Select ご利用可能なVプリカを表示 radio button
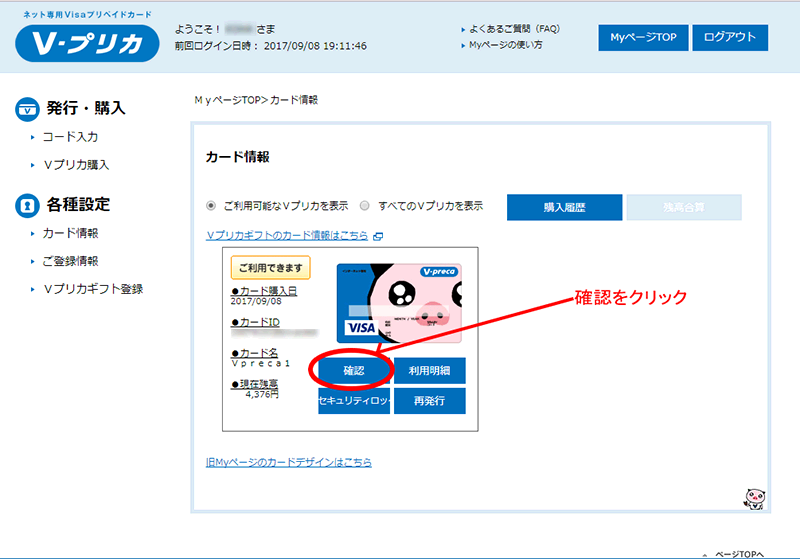 (211, 206)
